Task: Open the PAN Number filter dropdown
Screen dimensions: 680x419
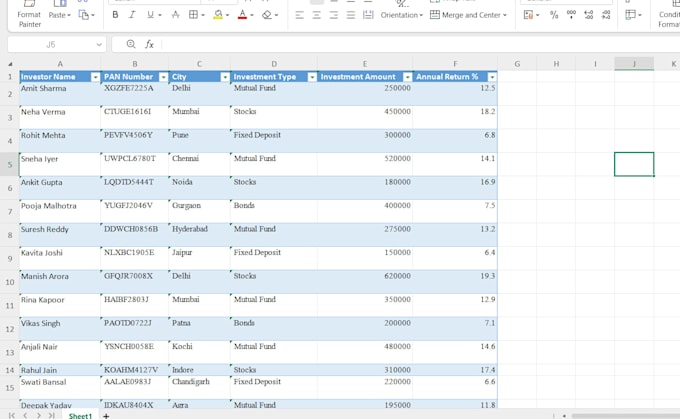Action: pyautogui.click(x=163, y=77)
